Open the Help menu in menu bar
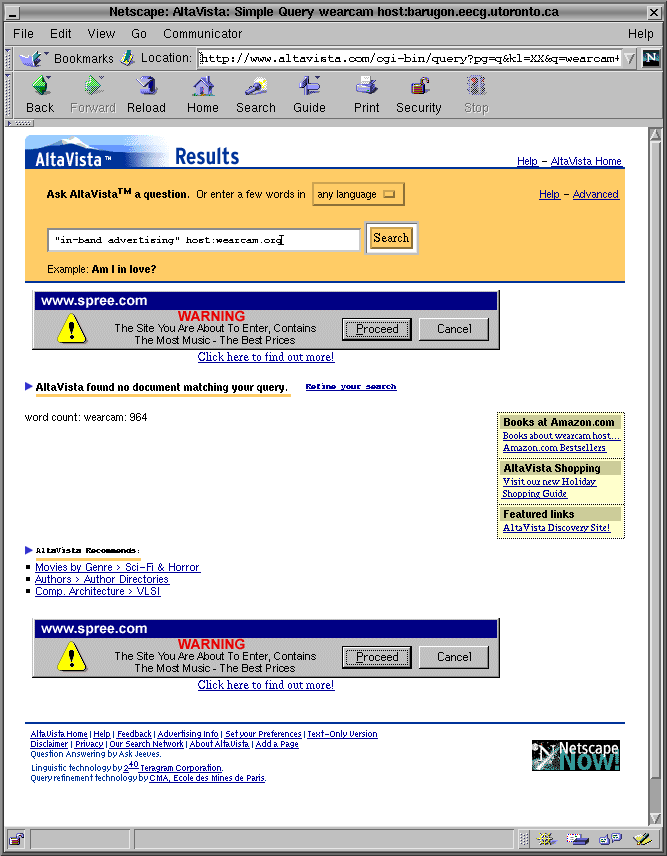The height and width of the screenshot is (856, 667). tap(640, 34)
